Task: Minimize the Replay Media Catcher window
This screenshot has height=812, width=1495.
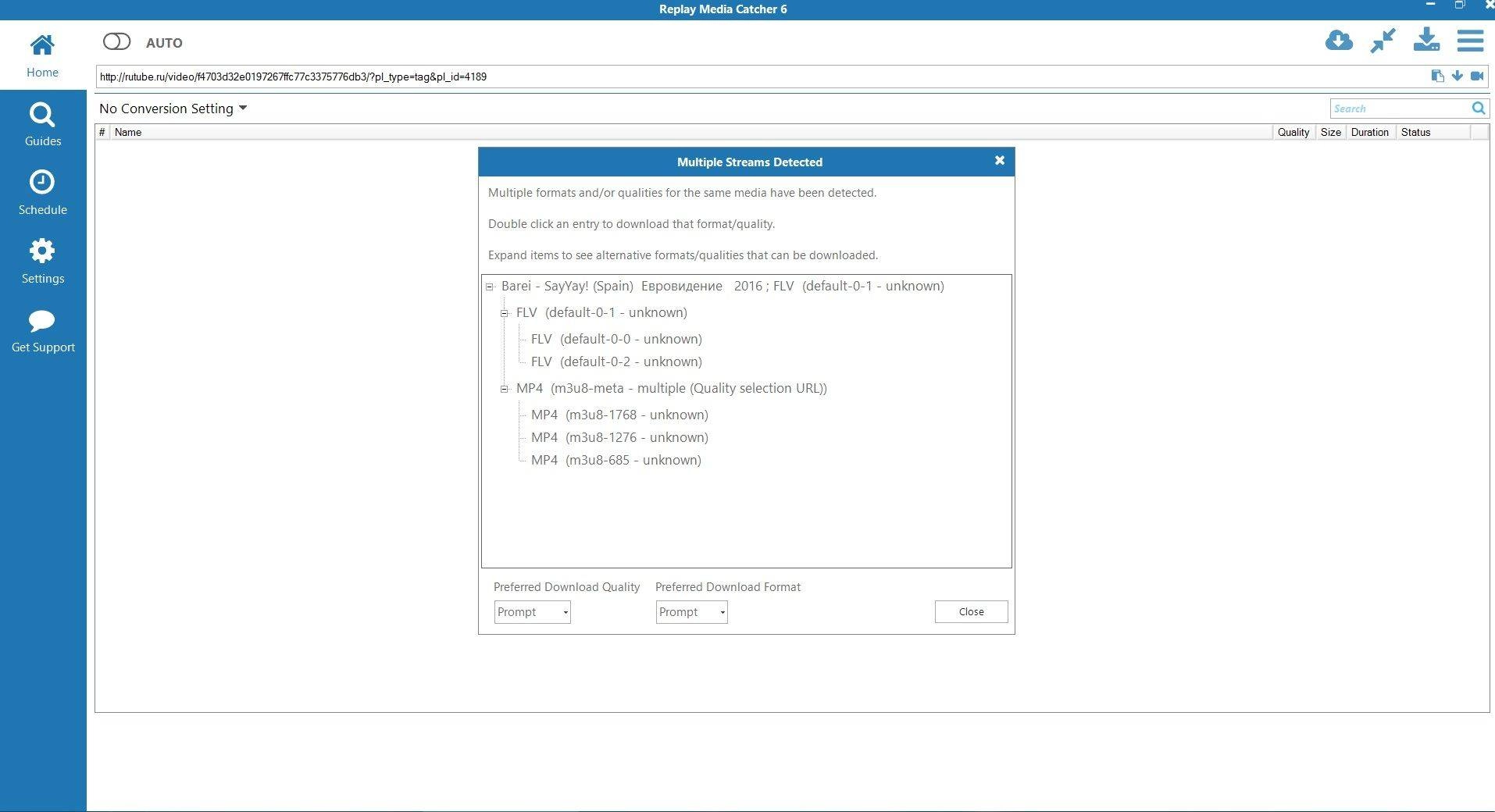Action: 1430,5
